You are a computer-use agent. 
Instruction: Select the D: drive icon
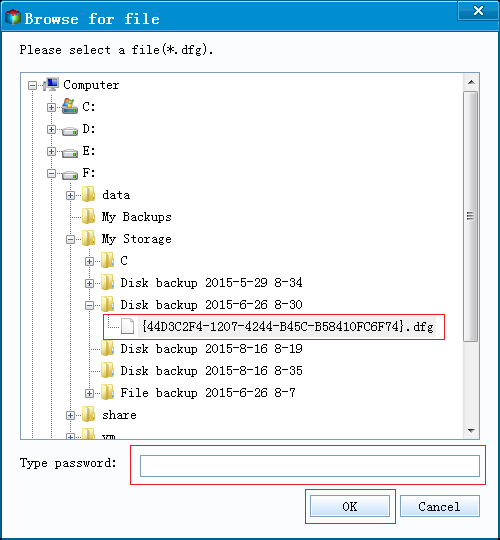tap(70, 131)
